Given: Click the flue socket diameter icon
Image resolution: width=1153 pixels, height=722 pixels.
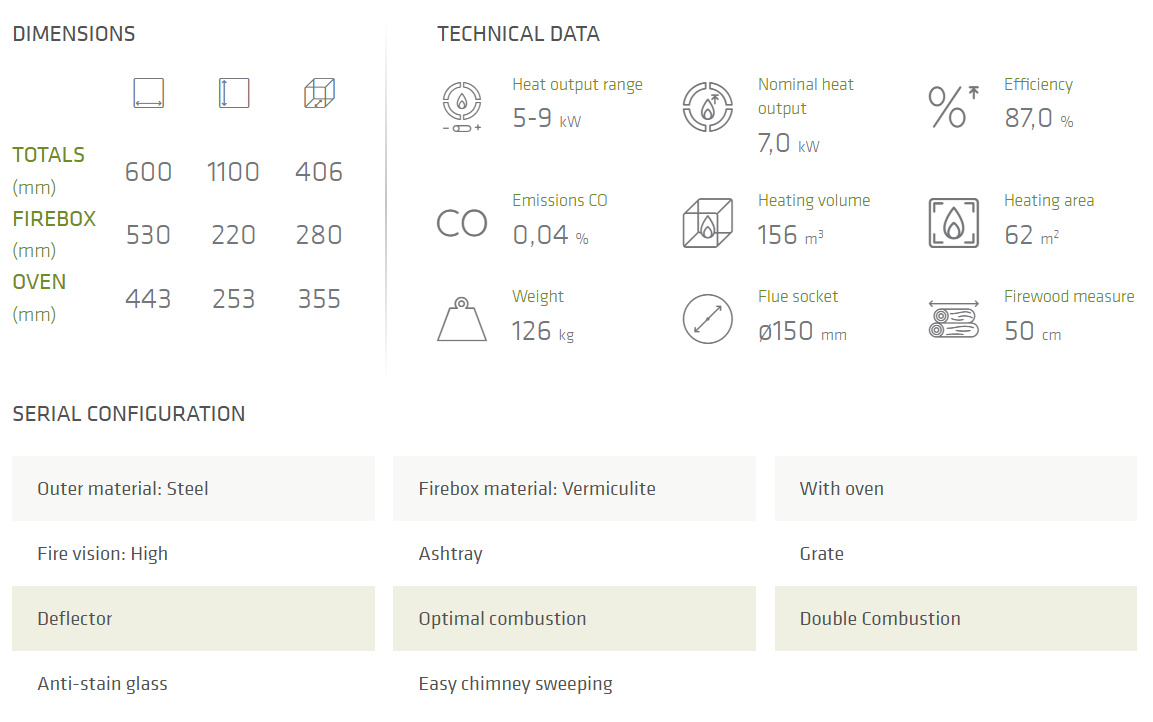Looking at the screenshot, I should [x=708, y=319].
